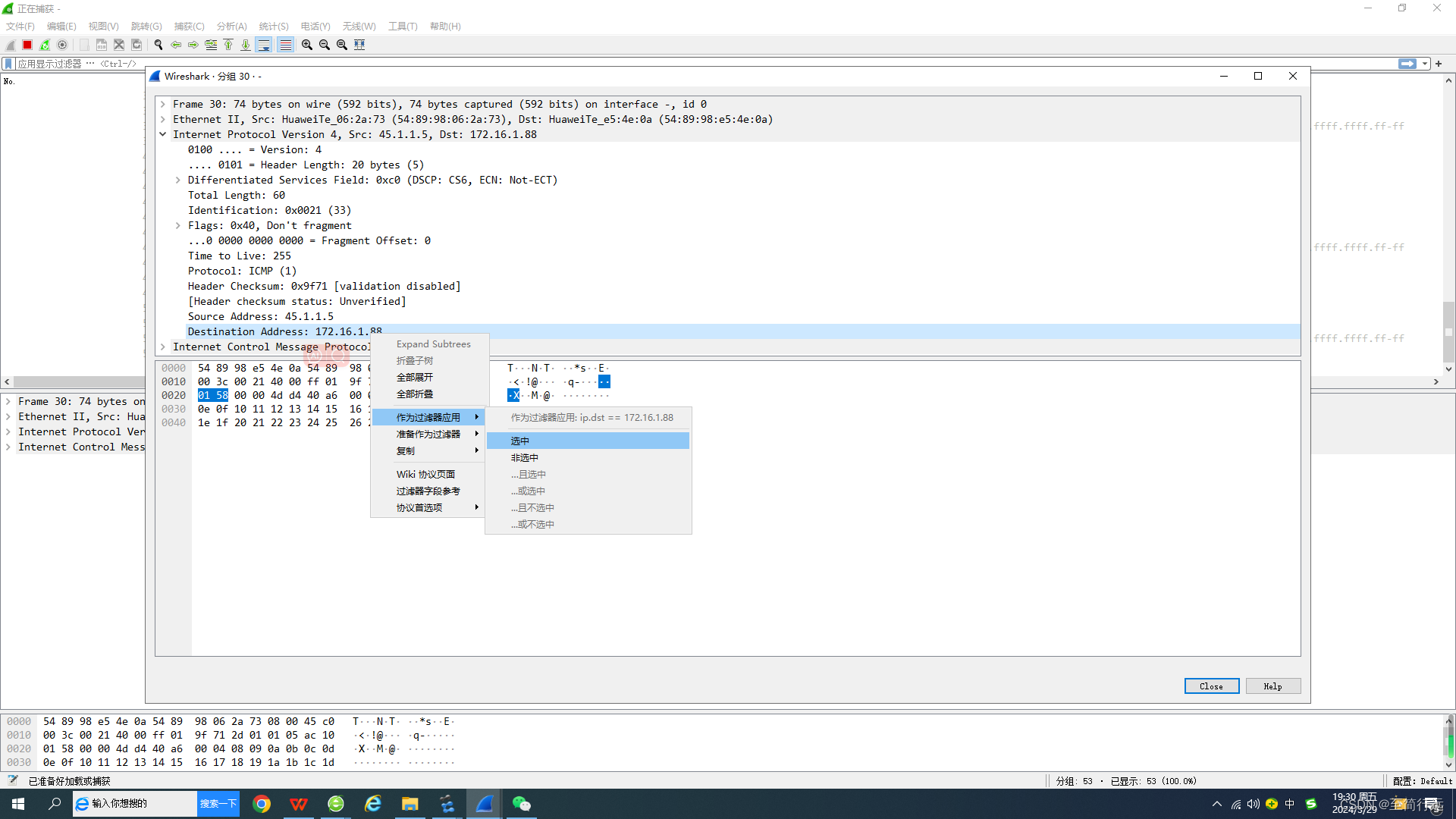Click the 配置: Default profile in the status bar
The image size is (1456, 819).
click(x=1422, y=781)
